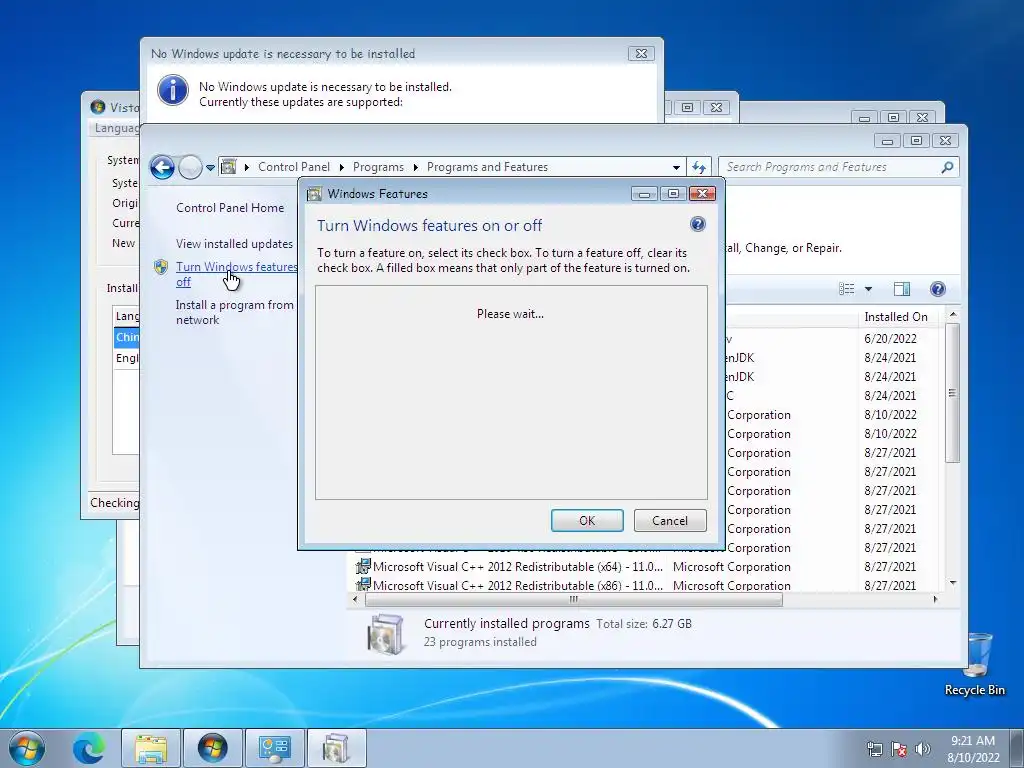
Task: Sort by Installed On column header
Action: click(896, 317)
